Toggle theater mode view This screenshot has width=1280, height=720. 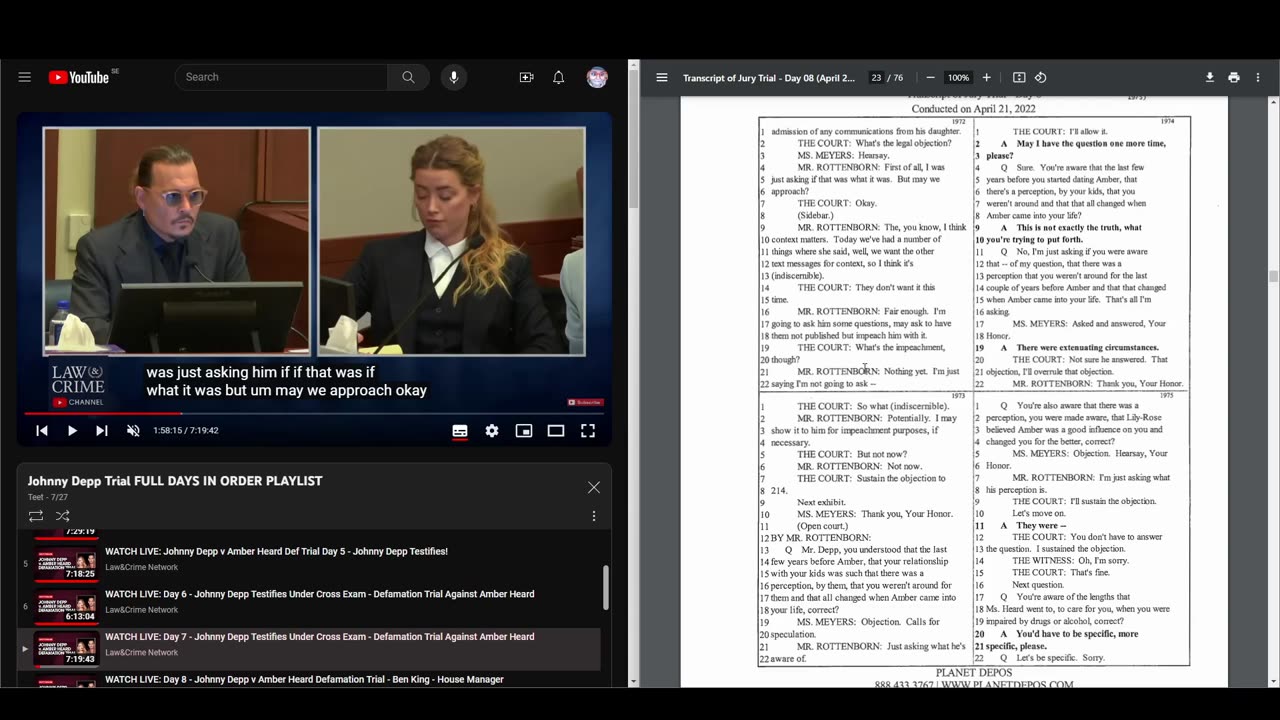click(x=556, y=430)
